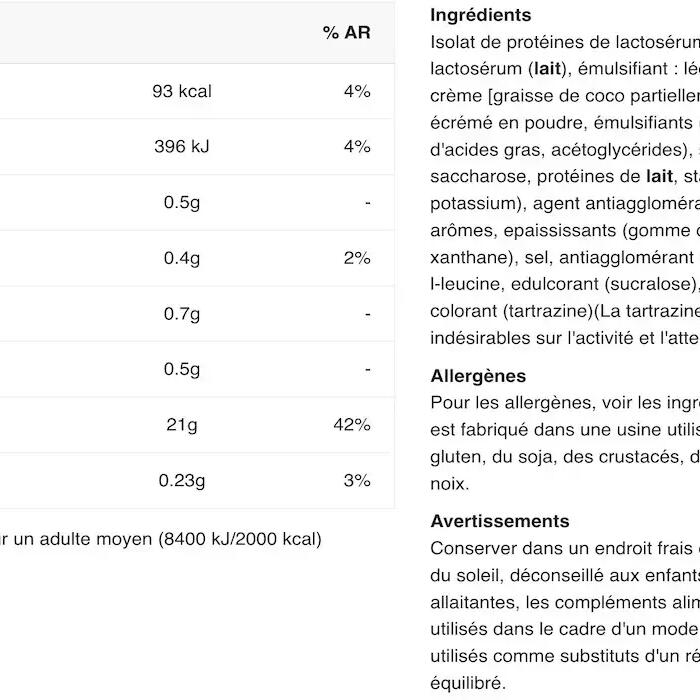
Task: Click the 21g protein amount
Action: click(x=182, y=425)
